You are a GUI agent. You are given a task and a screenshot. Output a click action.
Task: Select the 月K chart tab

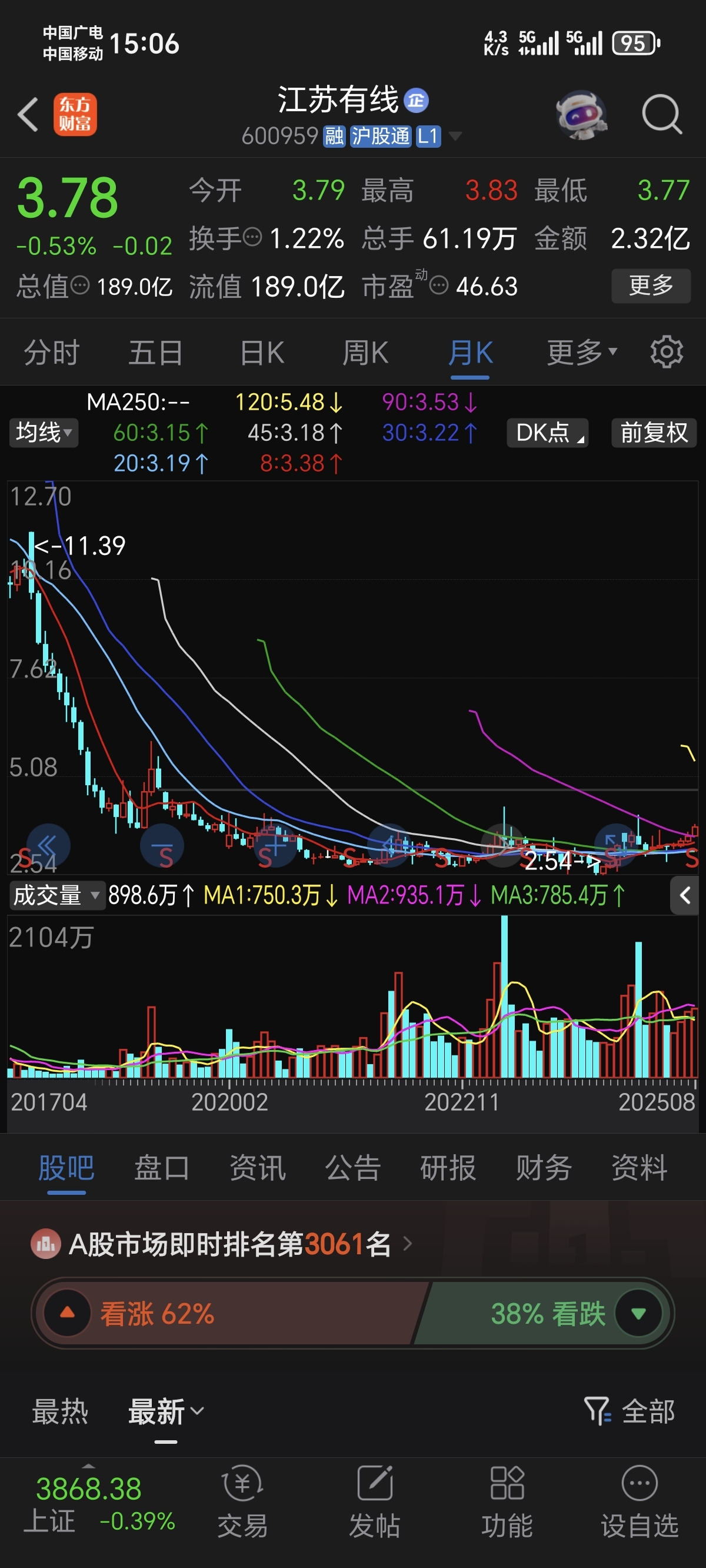pyautogui.click(x=470, y=352)
